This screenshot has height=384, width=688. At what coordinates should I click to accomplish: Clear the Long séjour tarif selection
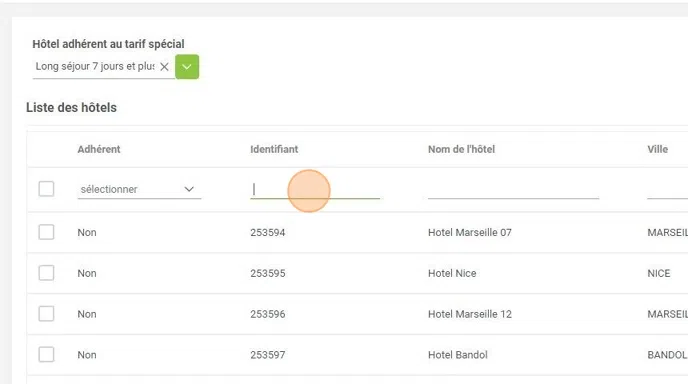click(x=165, y=67)
